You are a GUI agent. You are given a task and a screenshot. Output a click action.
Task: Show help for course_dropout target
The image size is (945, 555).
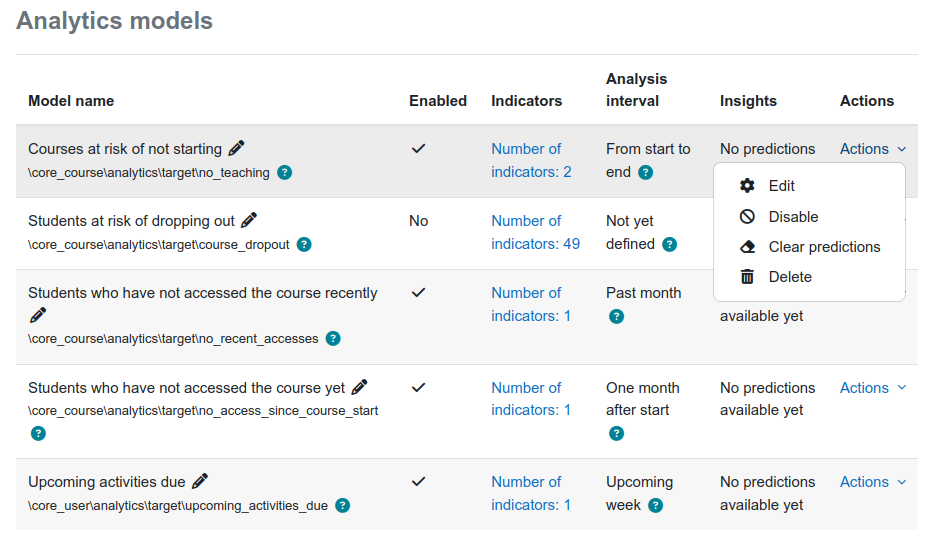pyautogui.click(x=304, y=245)
